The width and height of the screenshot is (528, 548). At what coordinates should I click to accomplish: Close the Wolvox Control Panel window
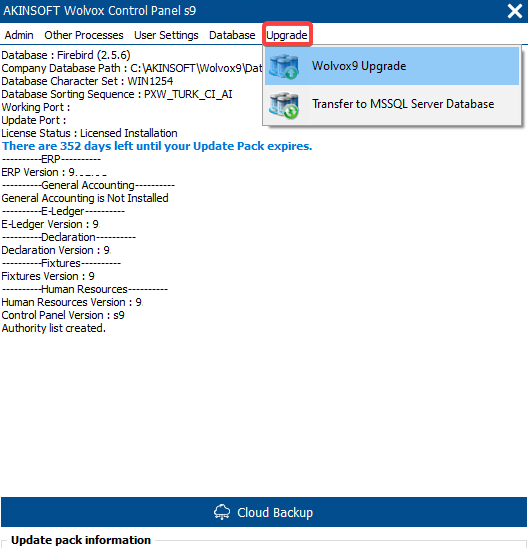514,11
